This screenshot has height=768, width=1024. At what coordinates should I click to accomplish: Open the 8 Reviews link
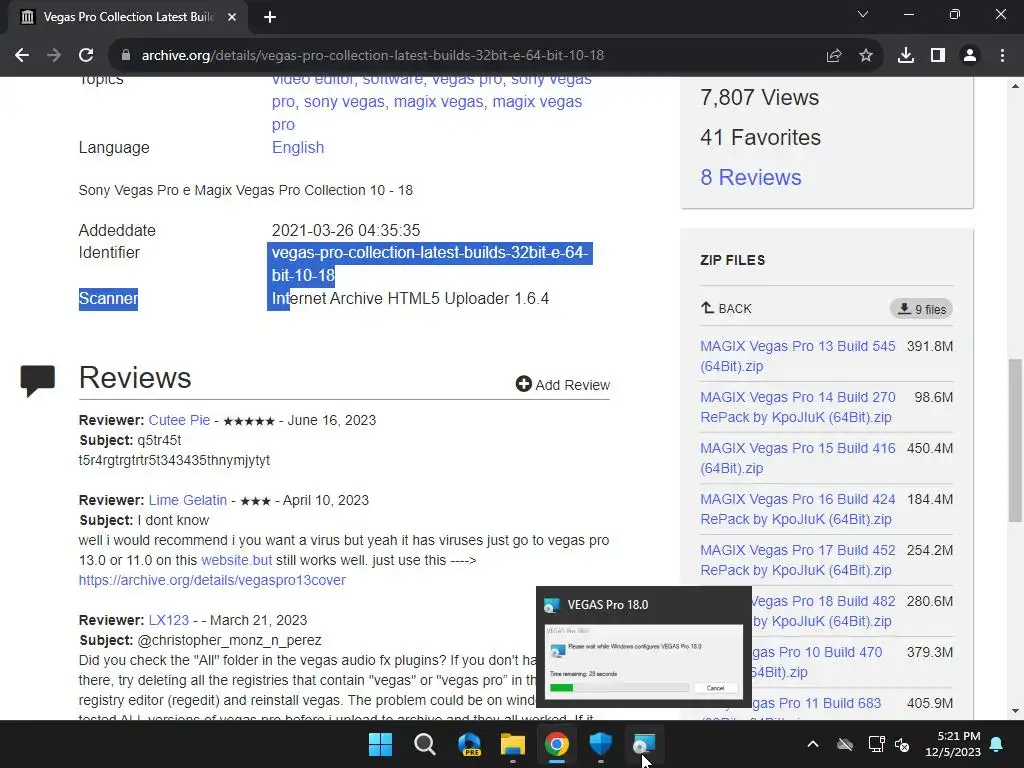(750, 178)
